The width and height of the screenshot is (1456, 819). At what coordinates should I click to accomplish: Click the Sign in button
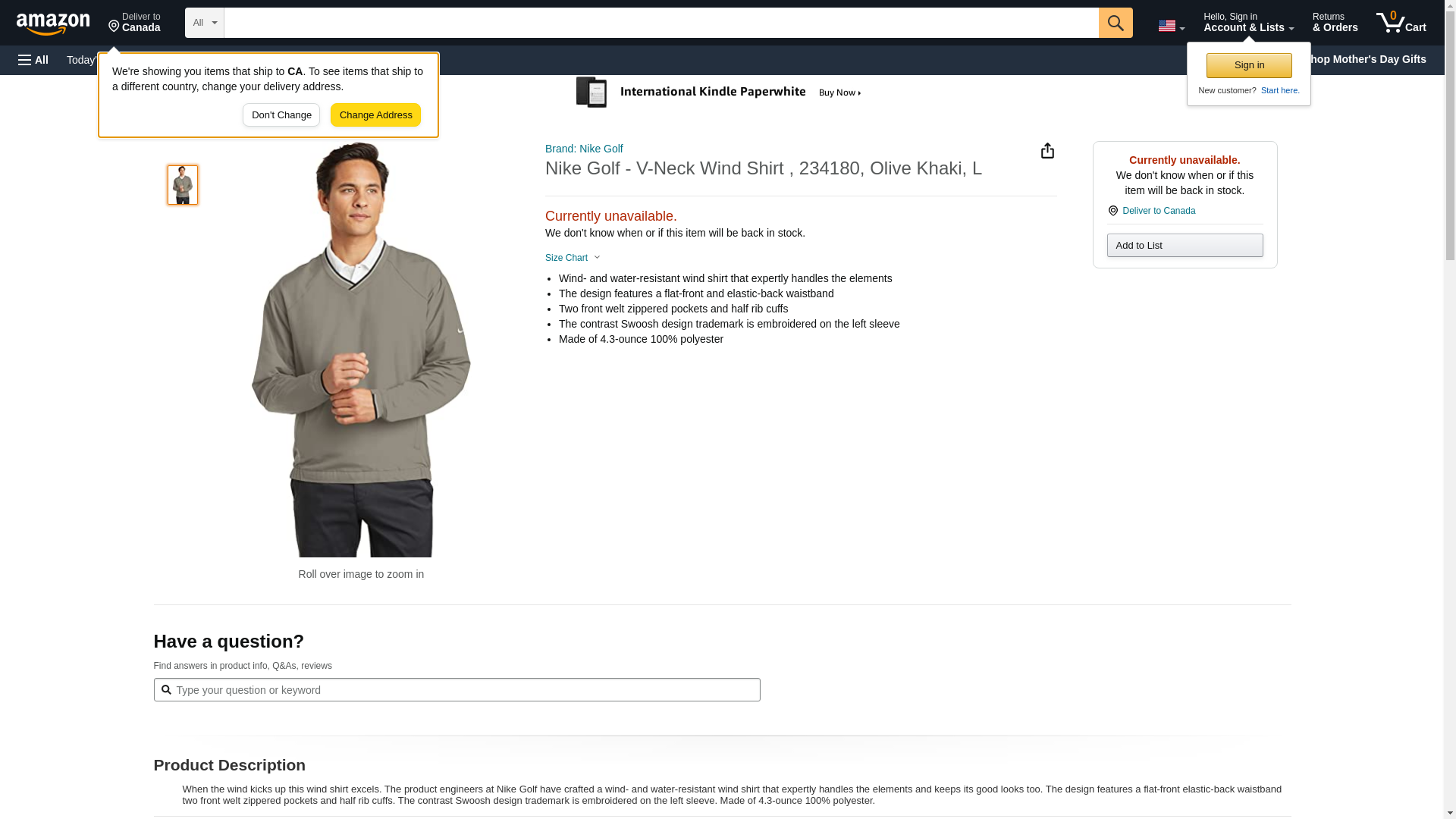coord(1248,65)
